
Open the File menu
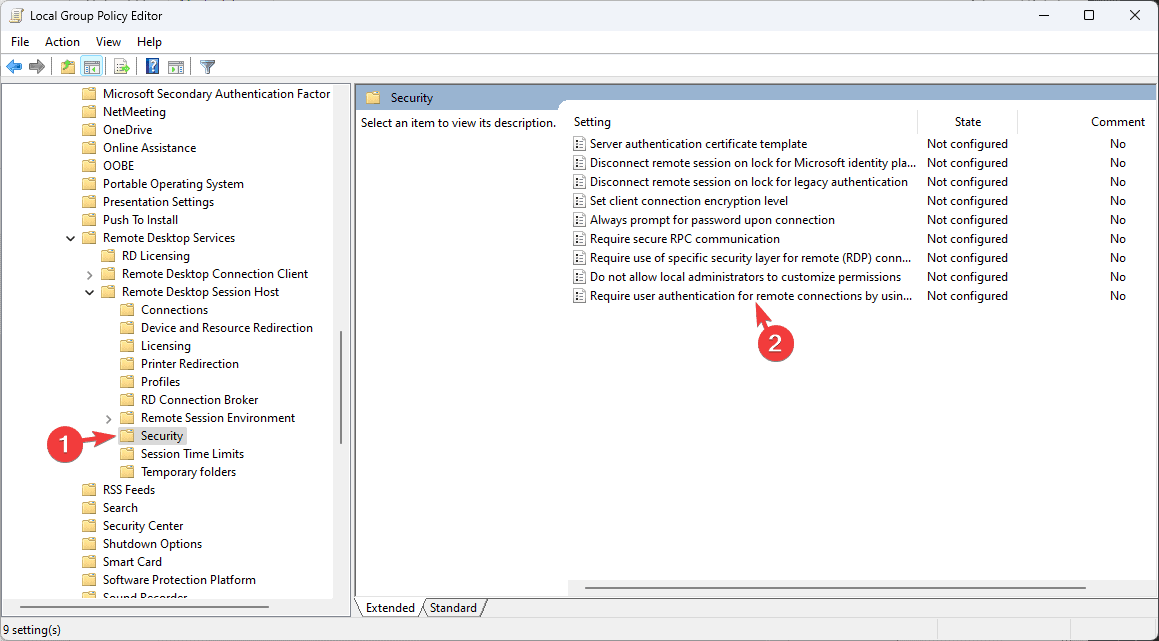(20, 42)
